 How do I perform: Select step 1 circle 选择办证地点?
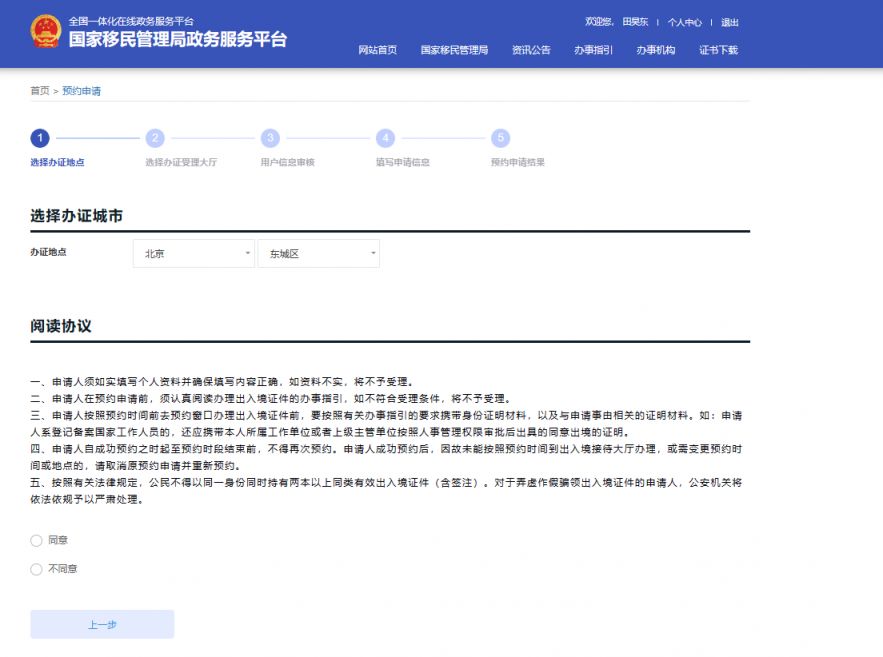[x=39, y=138]
